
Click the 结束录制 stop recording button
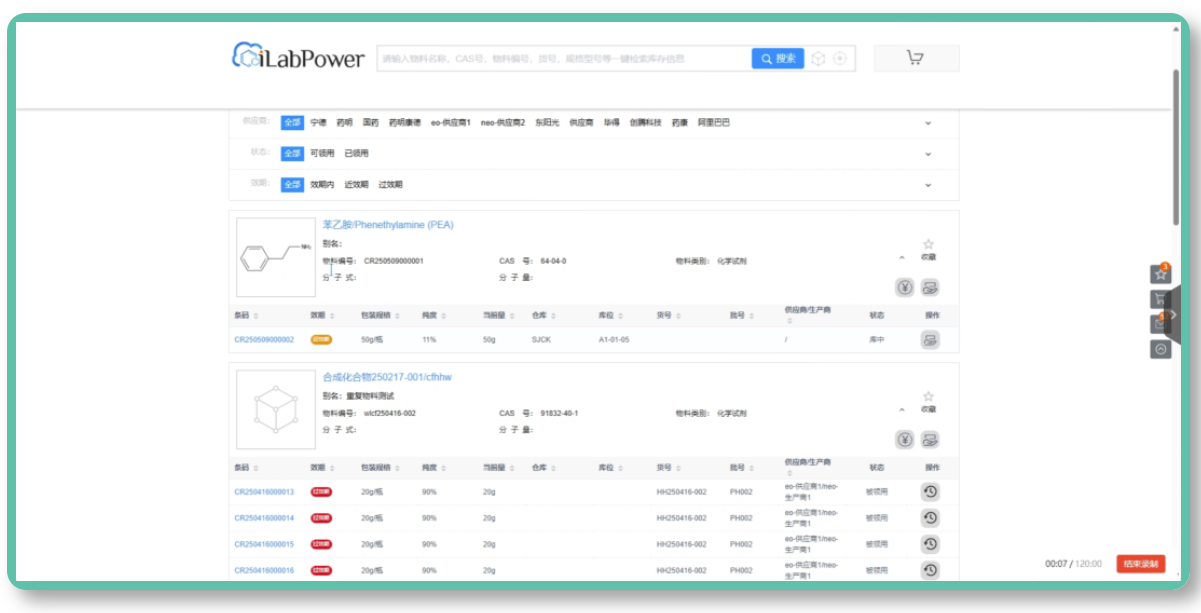pos(1141,564)
